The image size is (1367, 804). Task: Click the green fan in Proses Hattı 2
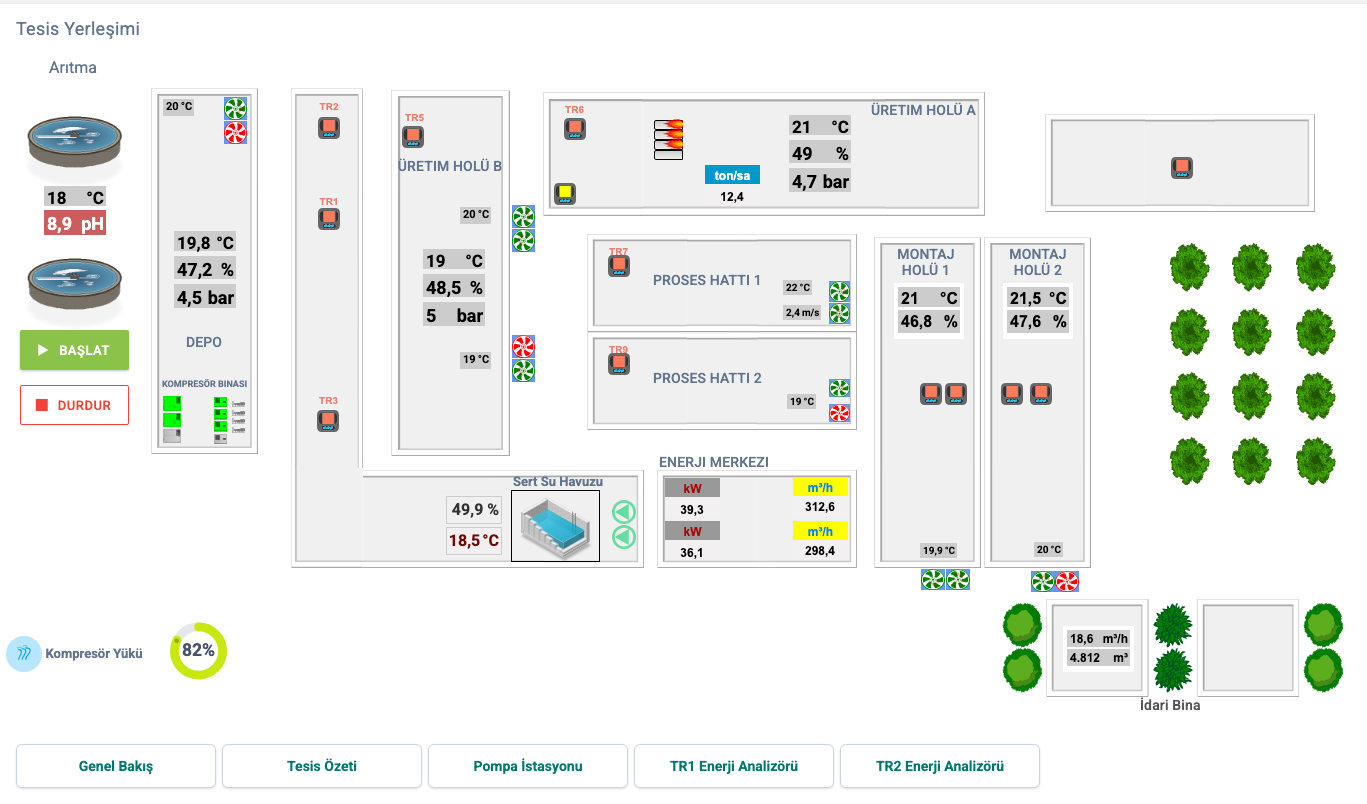pos(840,389)
